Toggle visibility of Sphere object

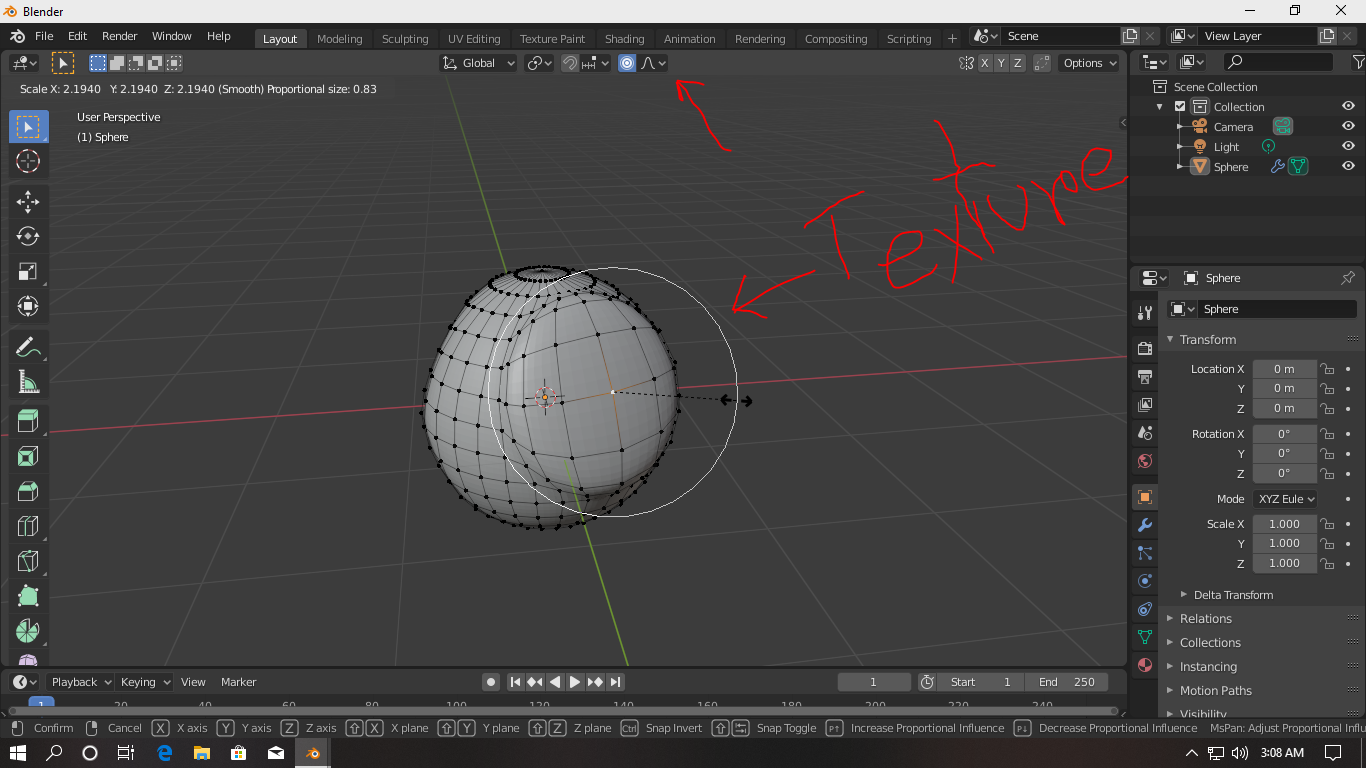point(1348,166)
